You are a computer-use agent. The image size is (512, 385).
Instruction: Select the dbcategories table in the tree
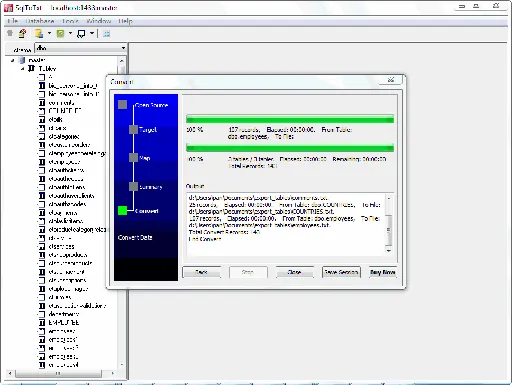pos(64,136)
